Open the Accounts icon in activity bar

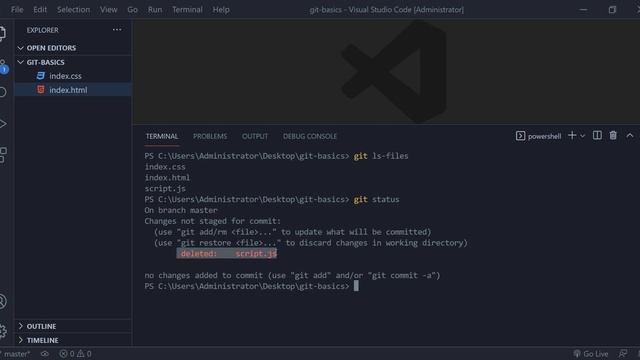point(2,301)
